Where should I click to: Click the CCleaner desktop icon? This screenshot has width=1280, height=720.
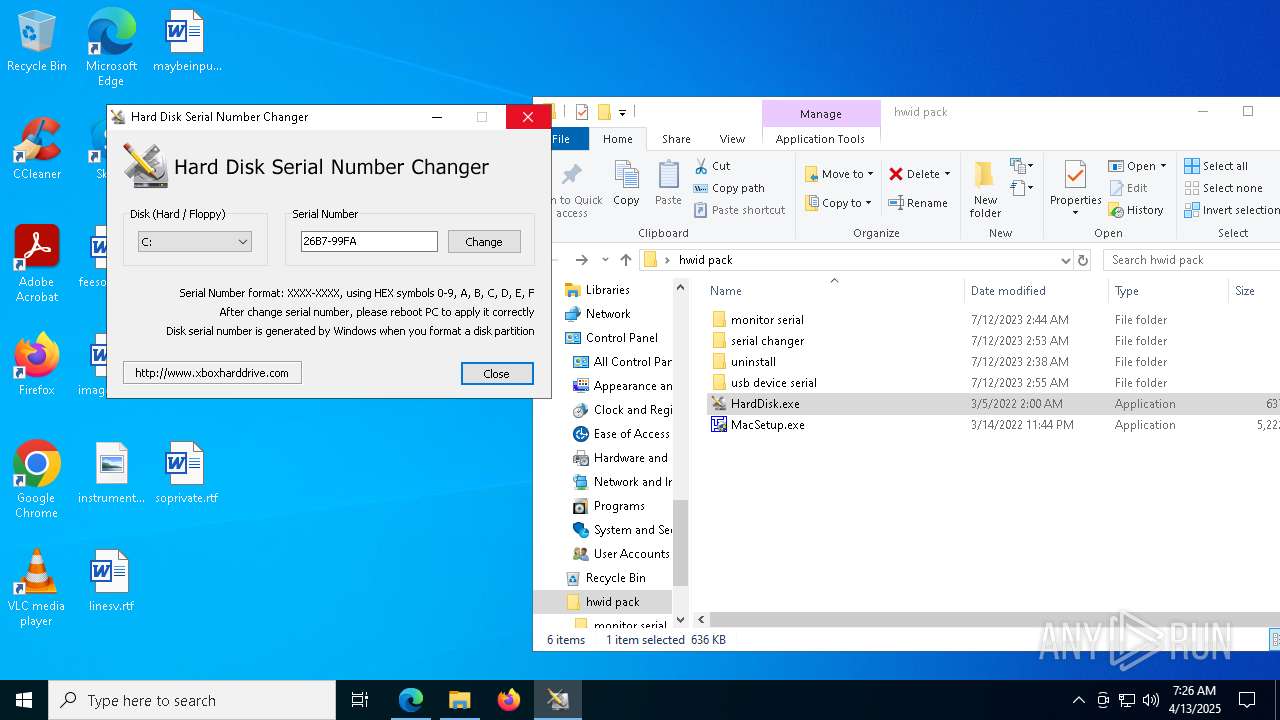tap(37, 148)
